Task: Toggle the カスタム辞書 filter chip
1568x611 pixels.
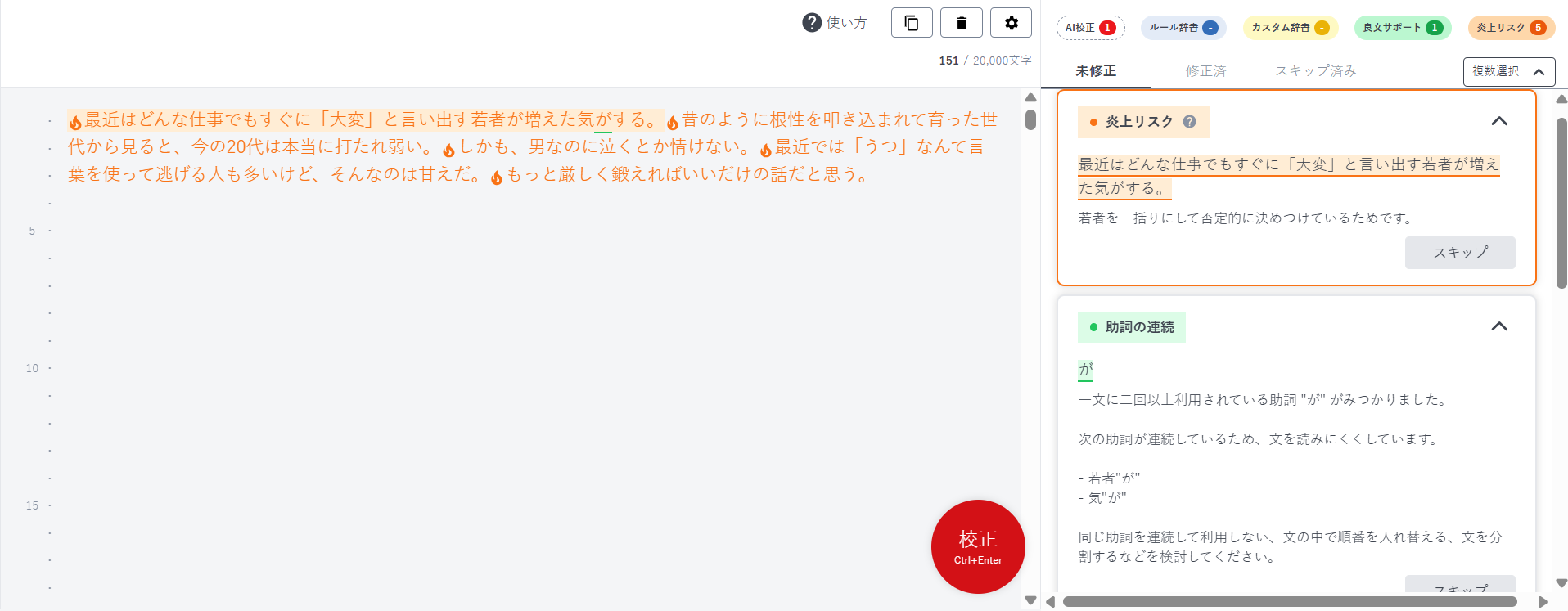Action: coord(1291,28)
